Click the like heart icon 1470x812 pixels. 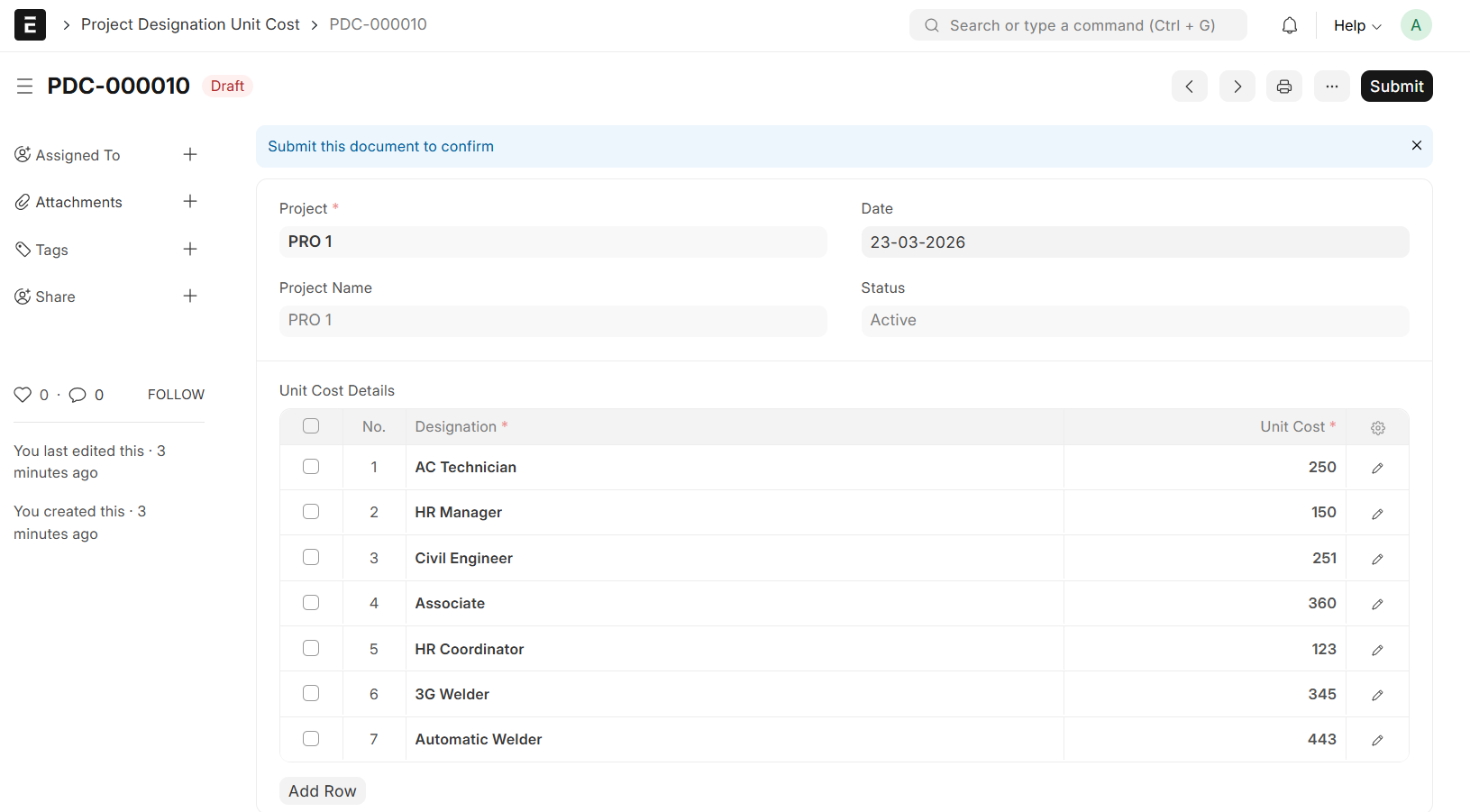[23, 395]
